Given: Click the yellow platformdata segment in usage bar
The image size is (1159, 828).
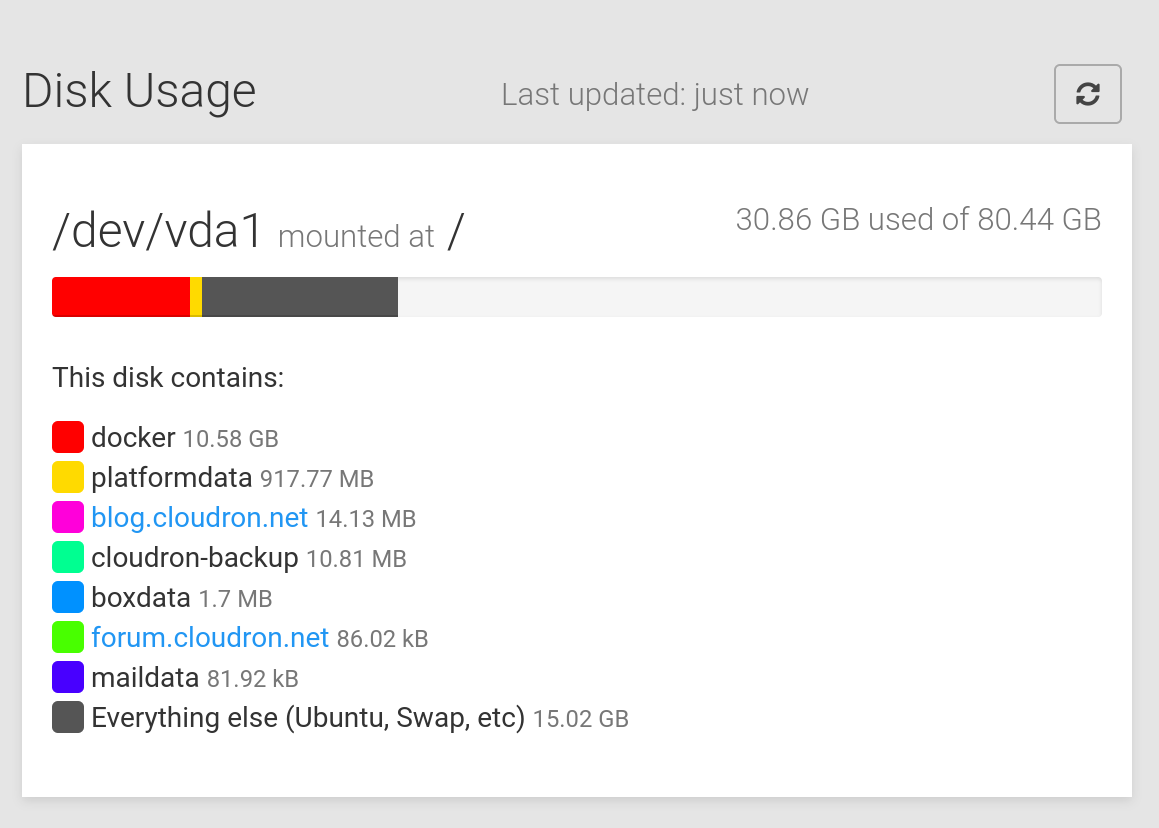Looking at the screenshot, I should (x=196, y=297).
